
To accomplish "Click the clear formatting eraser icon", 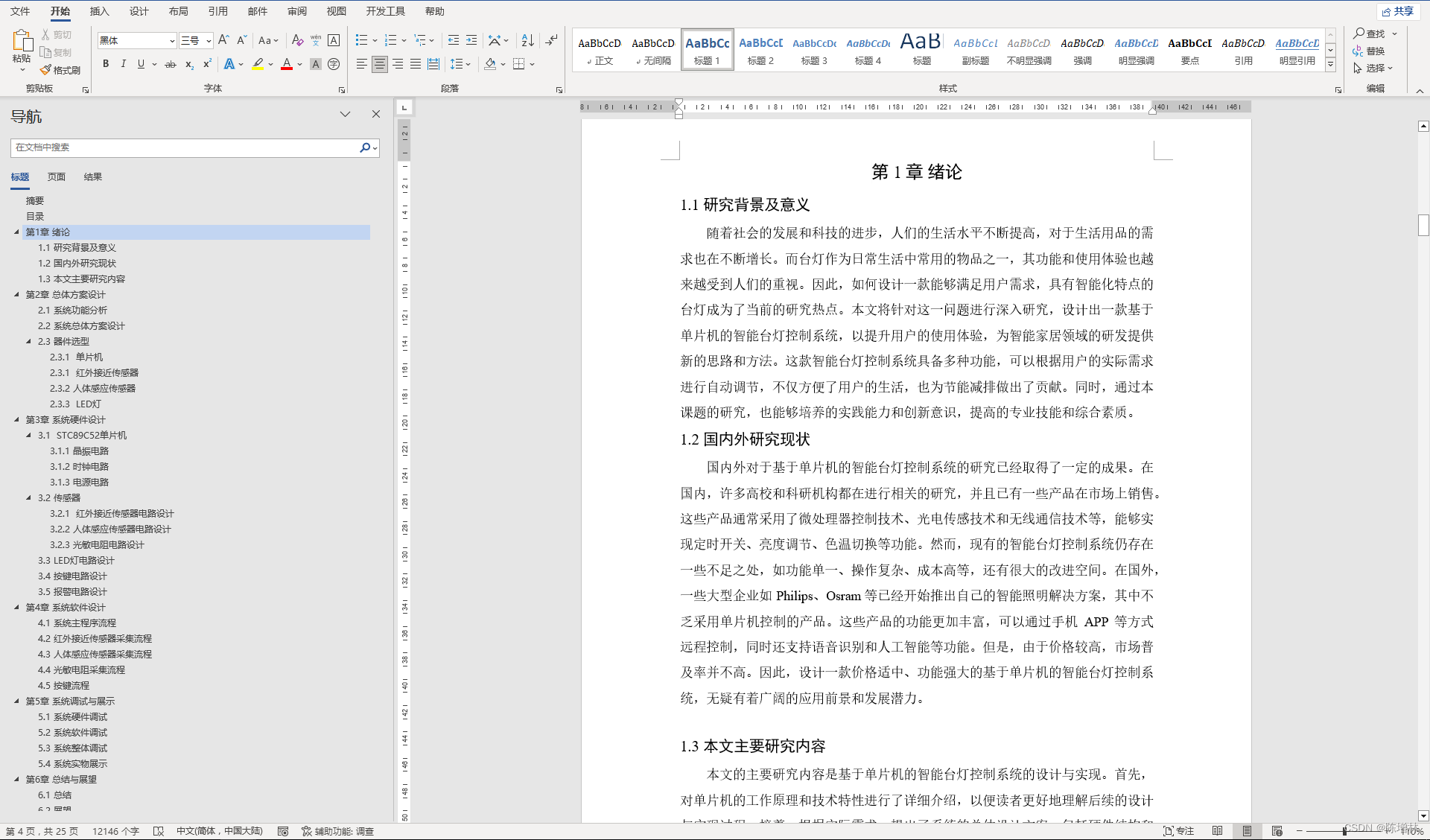I will [x=297, y=40].
